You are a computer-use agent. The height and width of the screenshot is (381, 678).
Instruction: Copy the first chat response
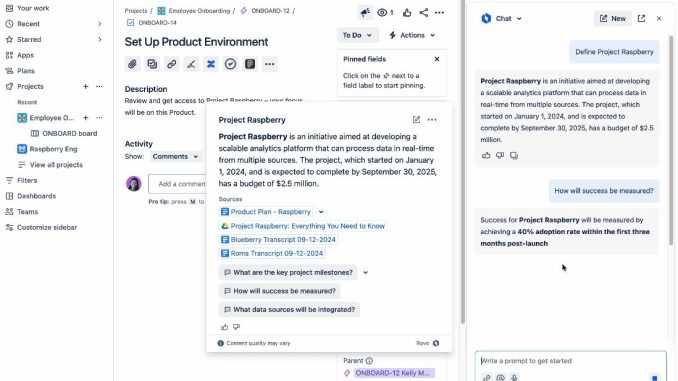[x=514, y=155]
